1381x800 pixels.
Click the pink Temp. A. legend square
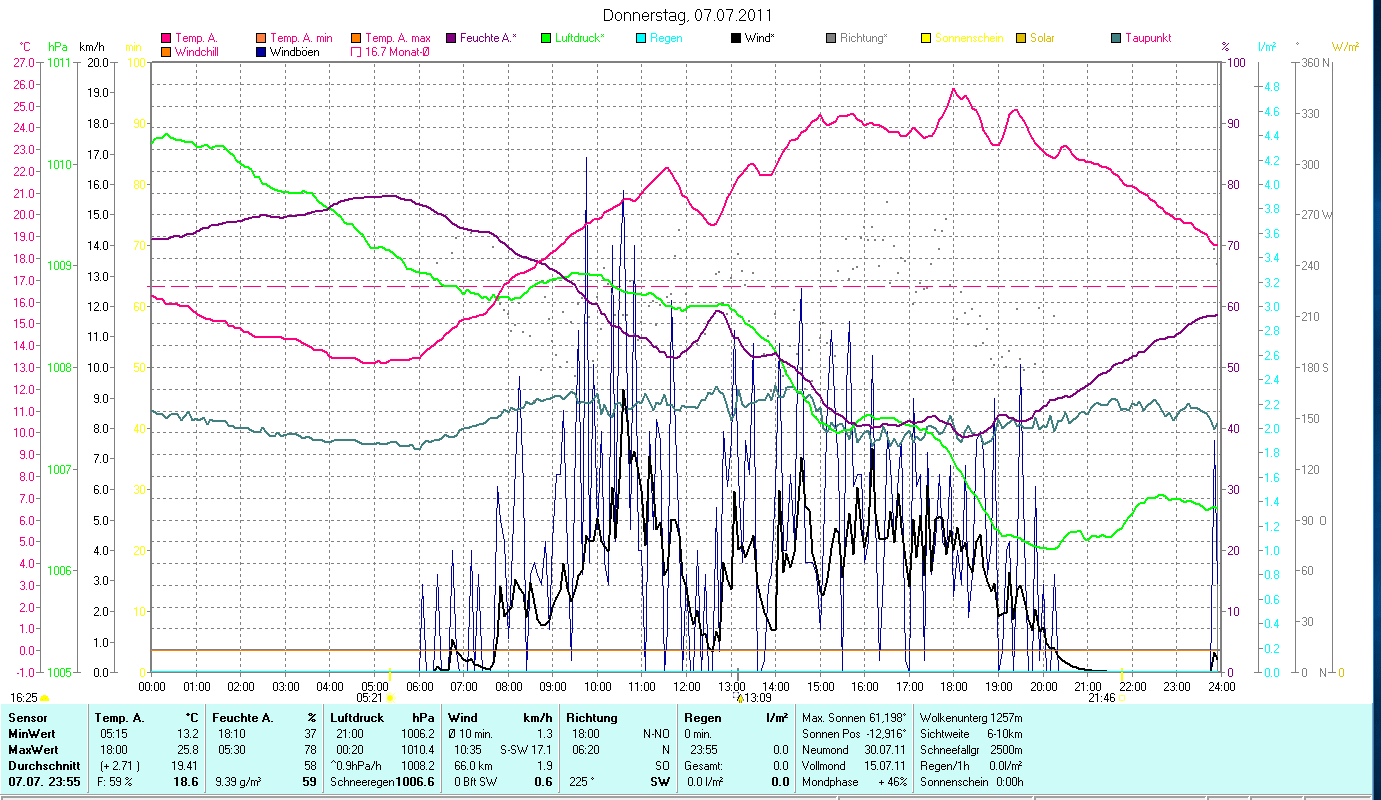[166, 38]
